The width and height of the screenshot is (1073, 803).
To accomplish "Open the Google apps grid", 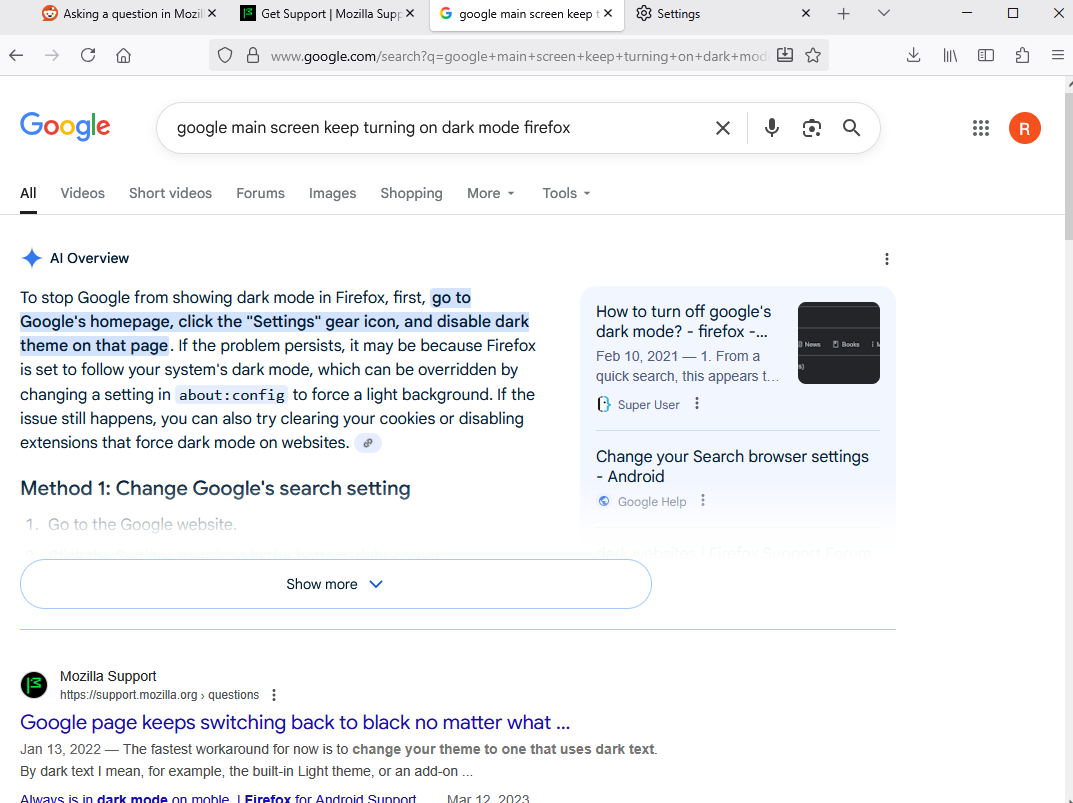I will 981,128.
